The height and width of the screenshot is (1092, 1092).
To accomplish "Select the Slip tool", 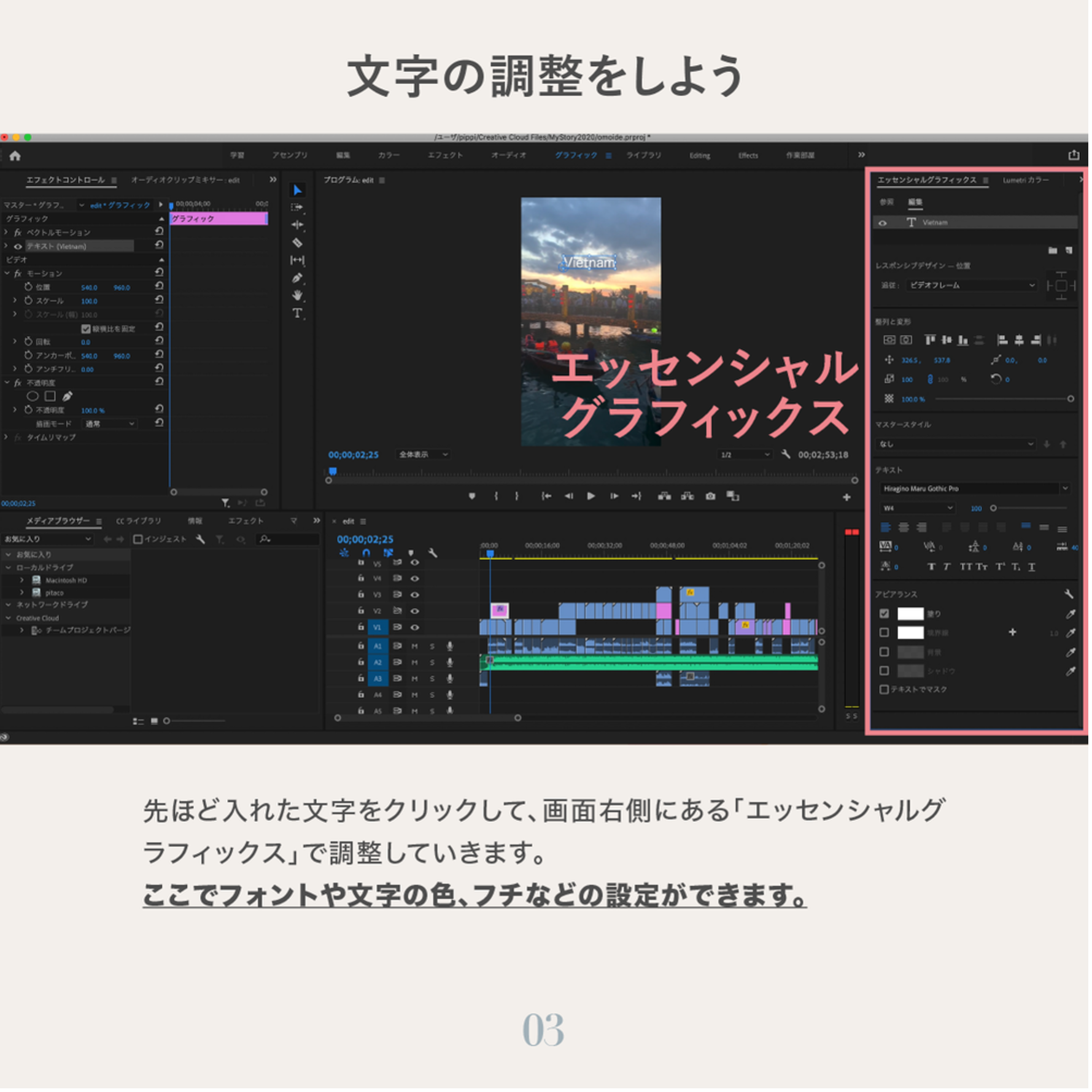I will point(298,260).
